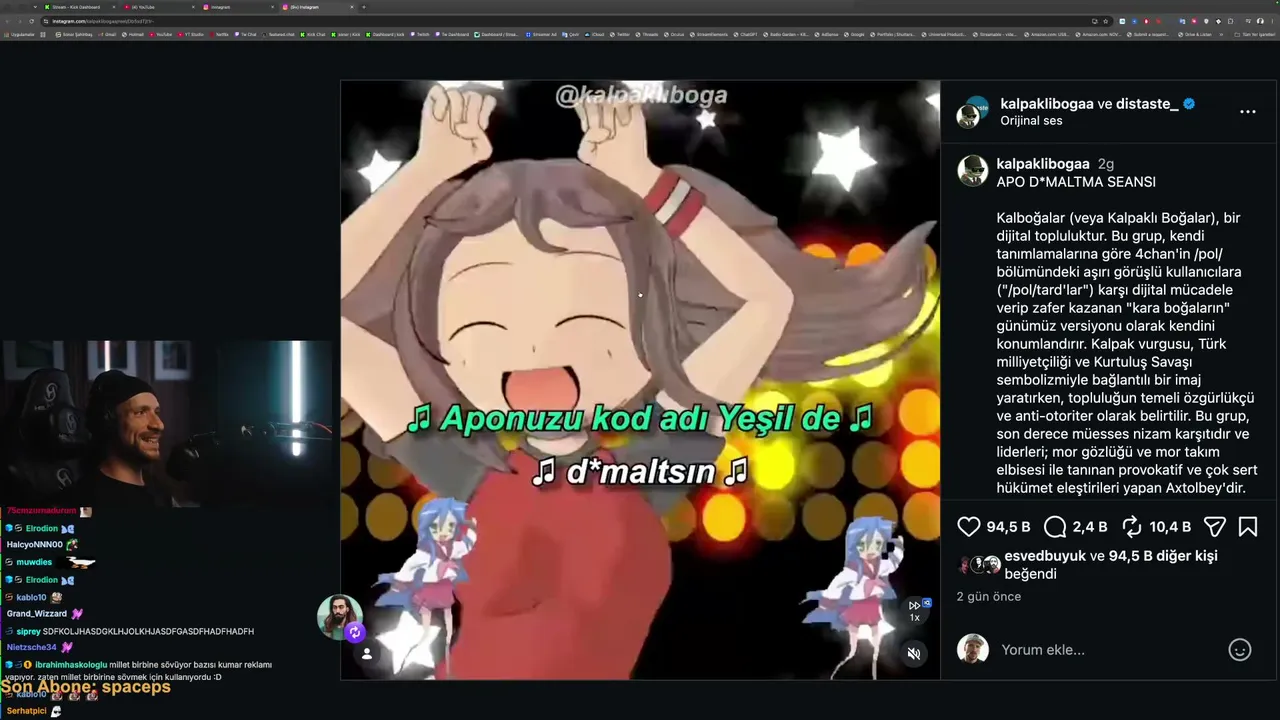The height and width of the screenshot is (720, 1280).
Task: Open the ChatGPT bookmark
Action: coord(746,34)
